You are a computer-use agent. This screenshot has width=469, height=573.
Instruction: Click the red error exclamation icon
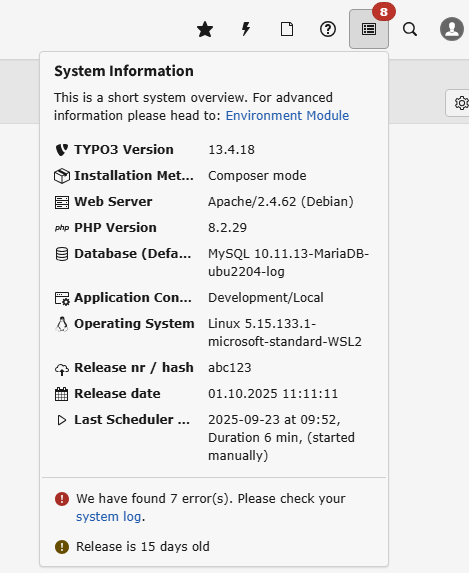(x=62, y=499)
